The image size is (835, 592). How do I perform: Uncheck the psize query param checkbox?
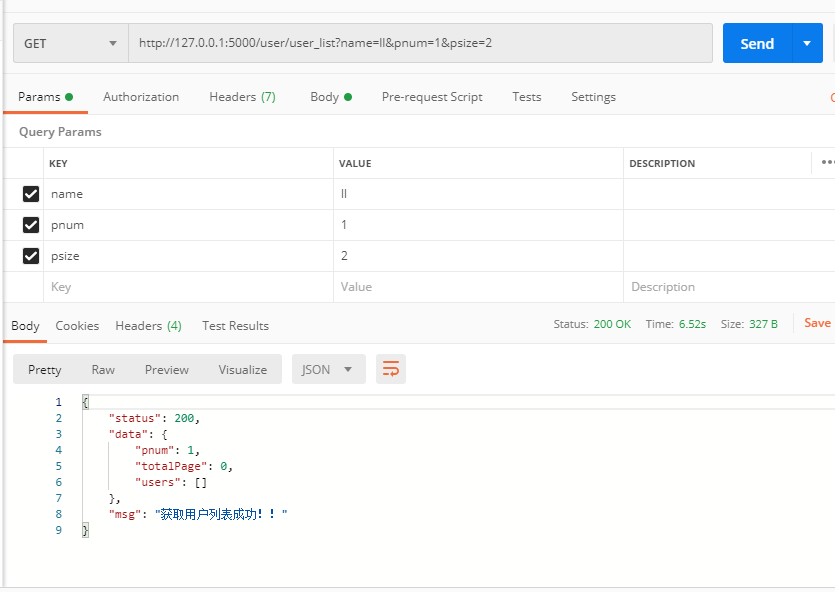(31, 256)
